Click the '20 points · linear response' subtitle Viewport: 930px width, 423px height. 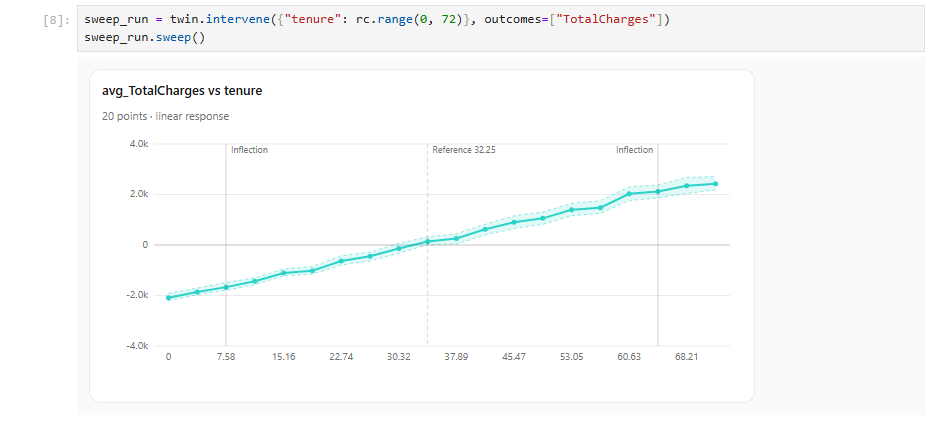coord(165,116)
